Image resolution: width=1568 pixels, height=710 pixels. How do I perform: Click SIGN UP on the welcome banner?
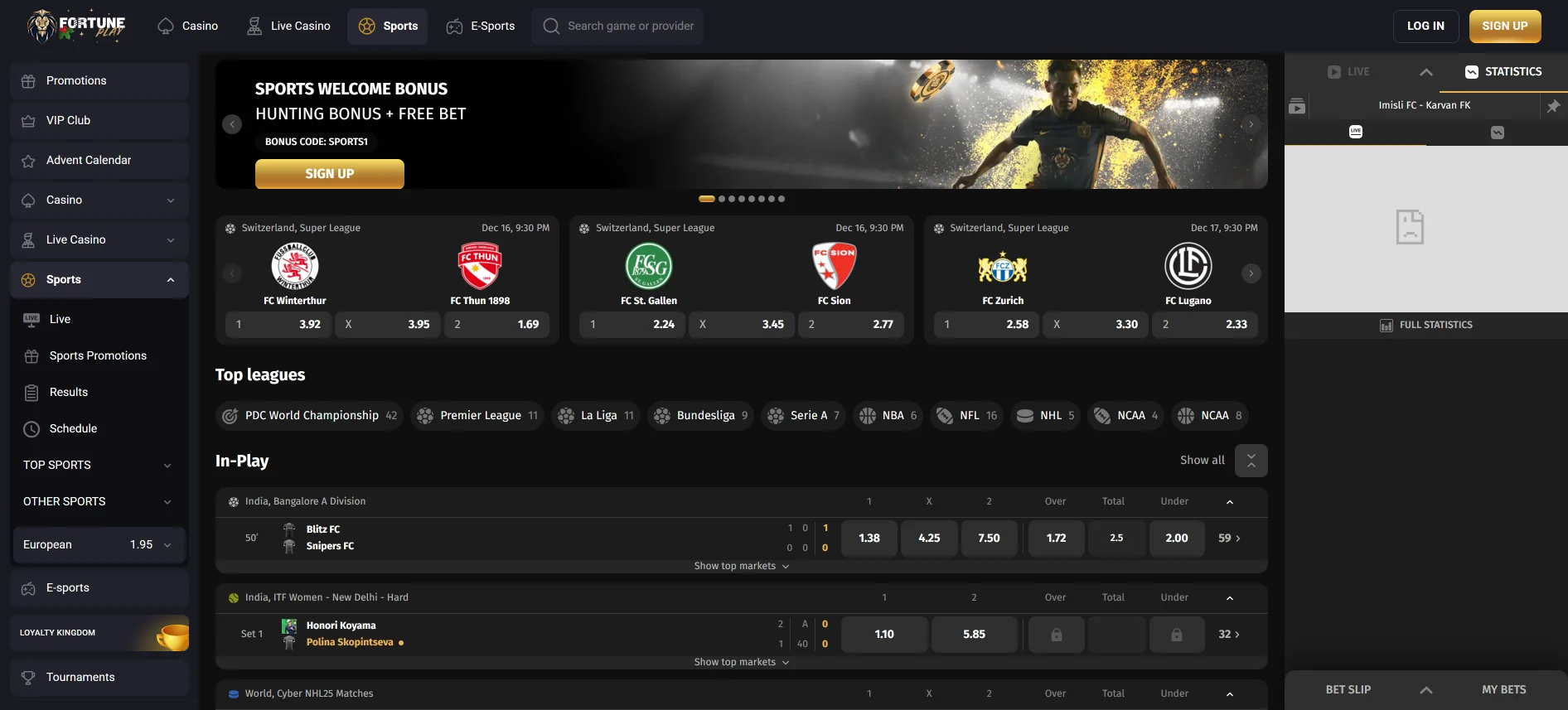330,174
